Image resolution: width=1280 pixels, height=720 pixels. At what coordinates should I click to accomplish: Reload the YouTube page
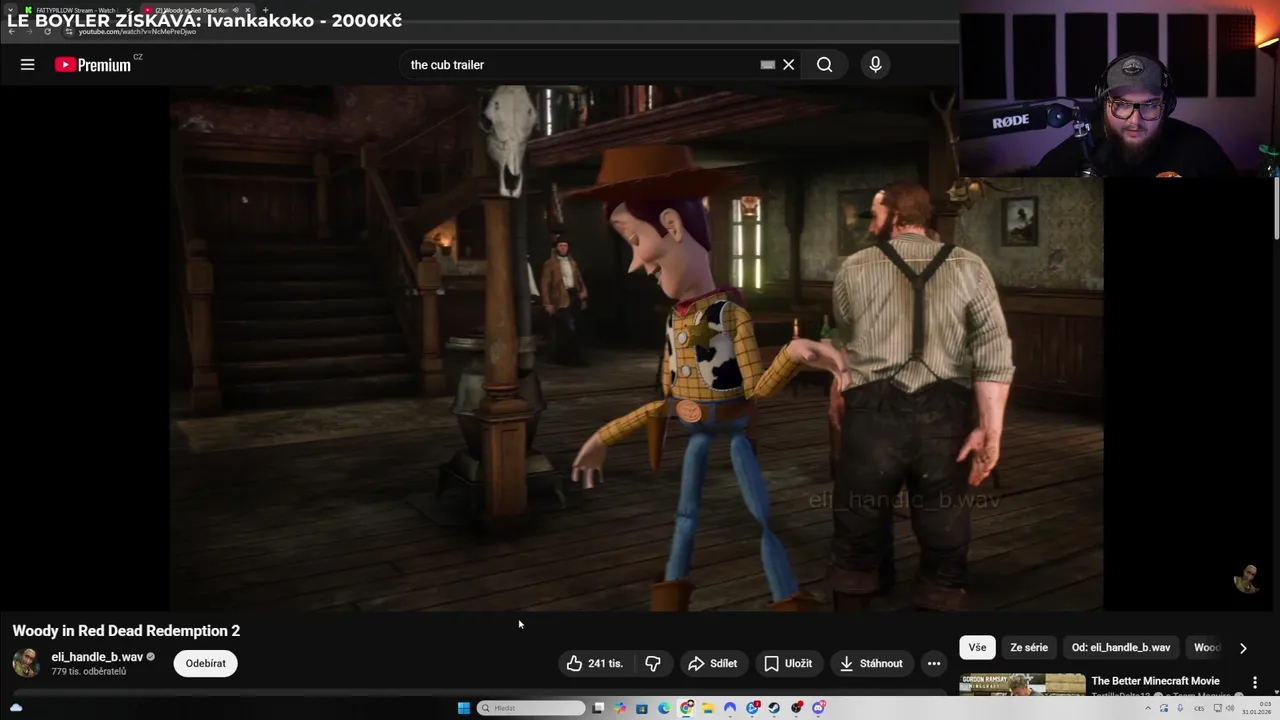point(47,31)
